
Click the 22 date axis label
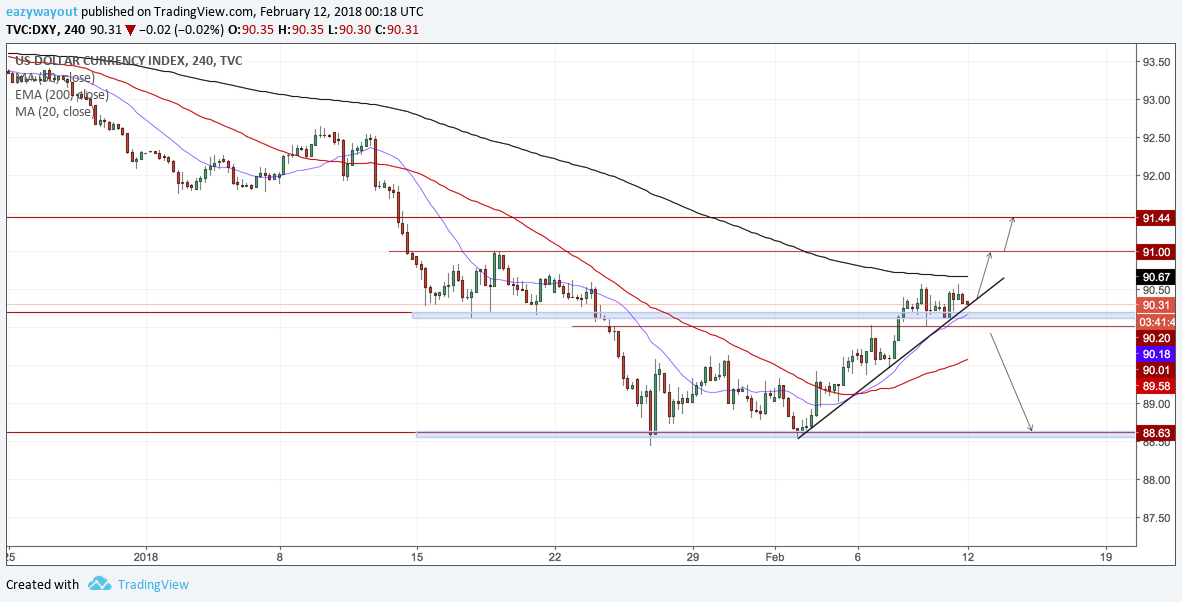[555, 556]
